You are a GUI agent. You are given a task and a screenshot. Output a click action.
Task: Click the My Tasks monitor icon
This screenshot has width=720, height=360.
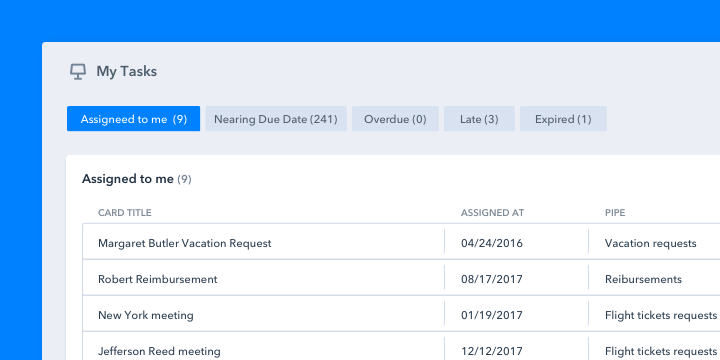point(78,72)
